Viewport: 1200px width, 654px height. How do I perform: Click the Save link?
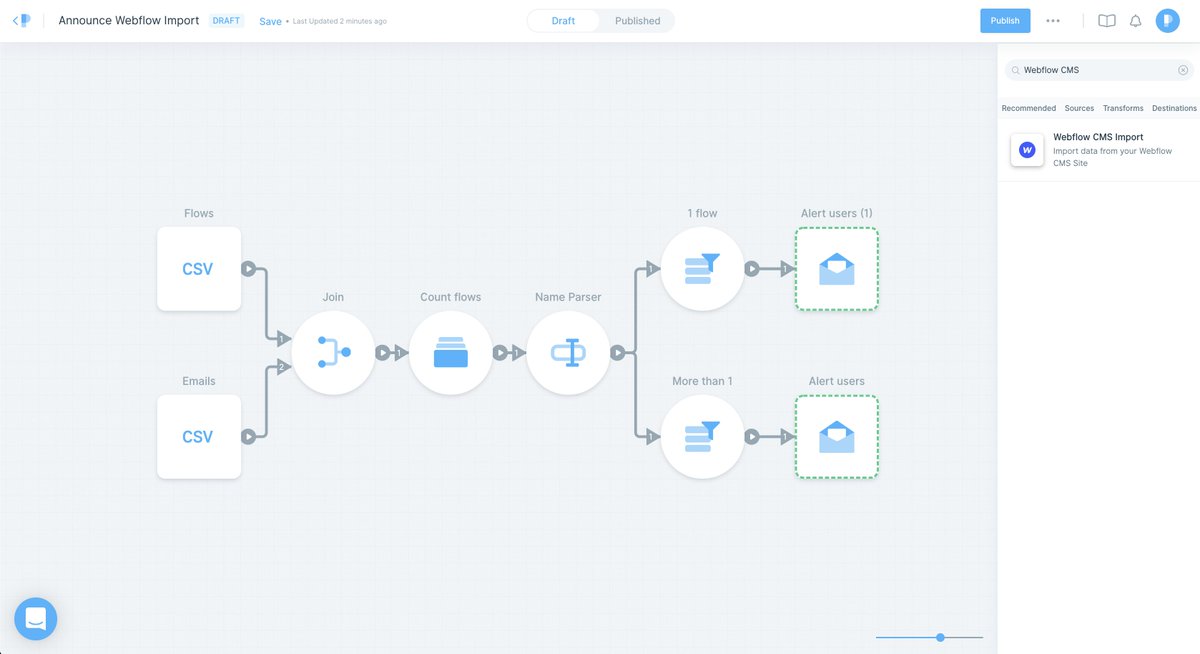pos(270,21)
